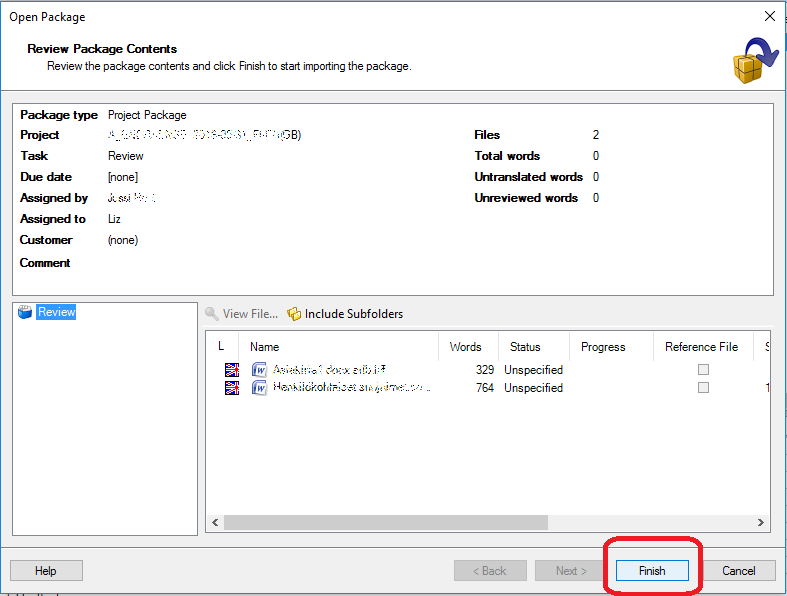Sort file list by Status column
This screenshot has width=787, height=596.
[x=525, y=347]
